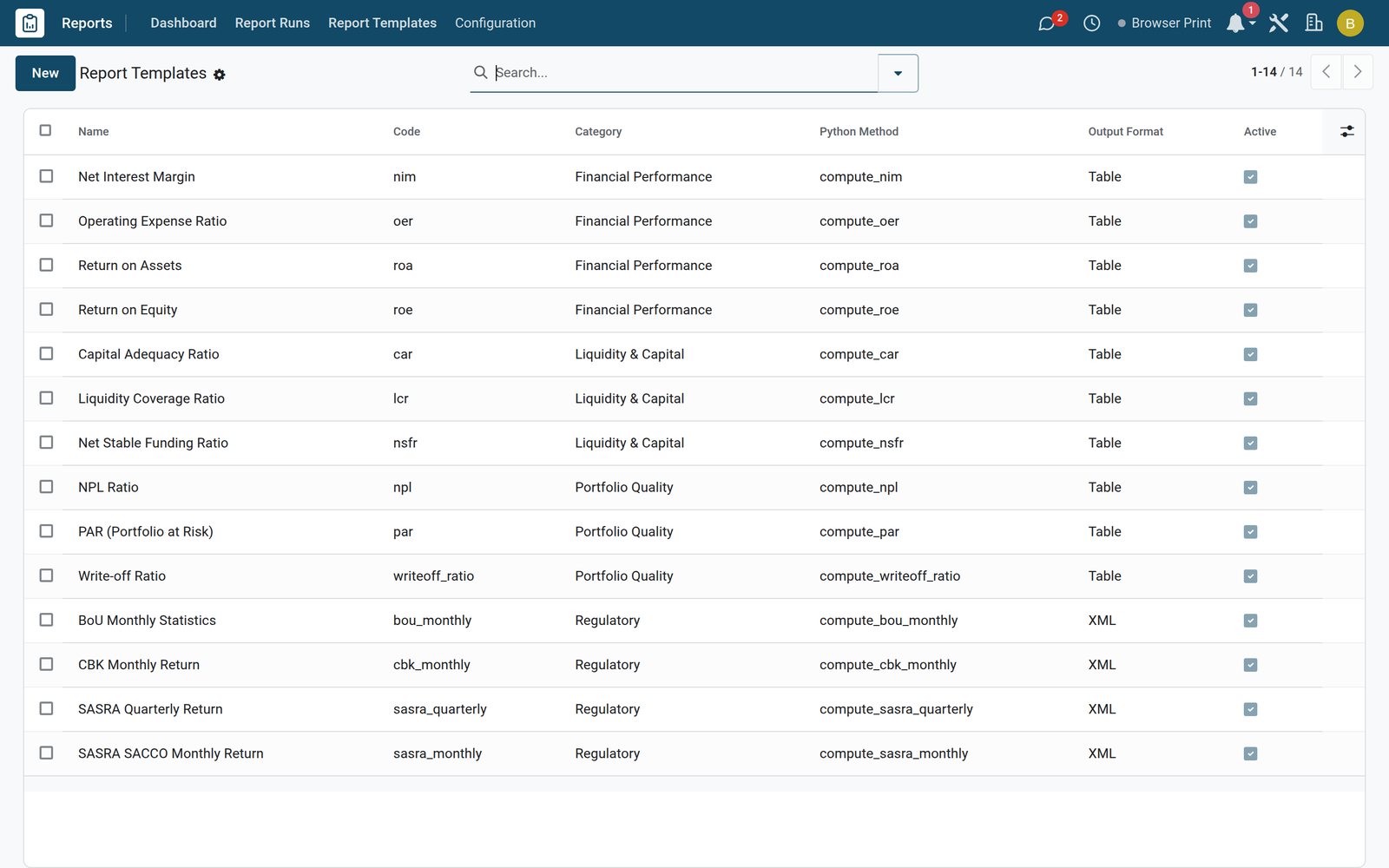
Task: Open the Report Templates menu item
Action: [x=382, y=23]
